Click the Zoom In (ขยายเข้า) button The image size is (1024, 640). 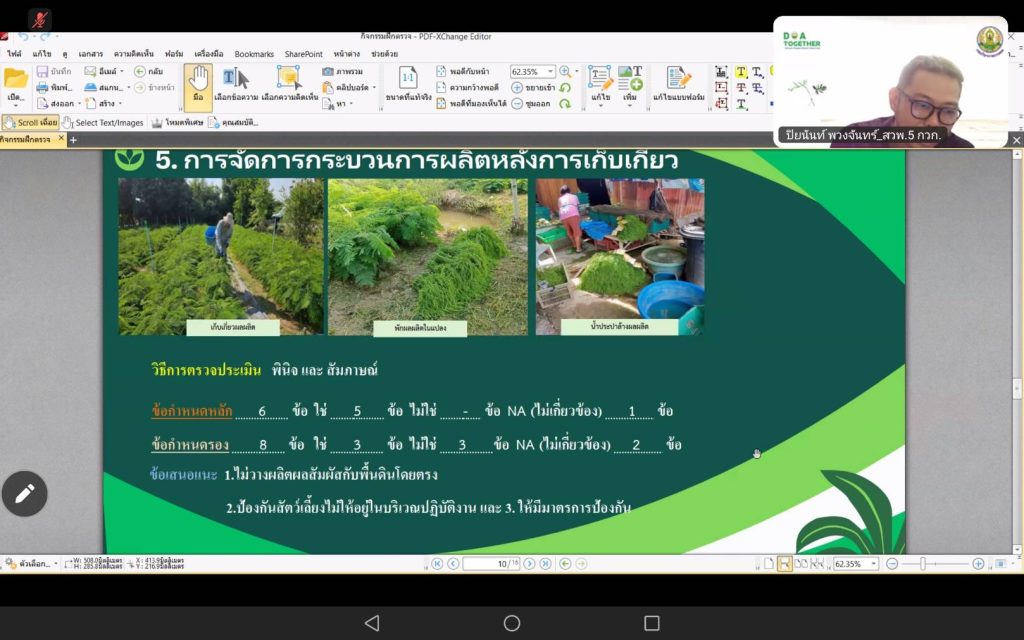(534, 88)
